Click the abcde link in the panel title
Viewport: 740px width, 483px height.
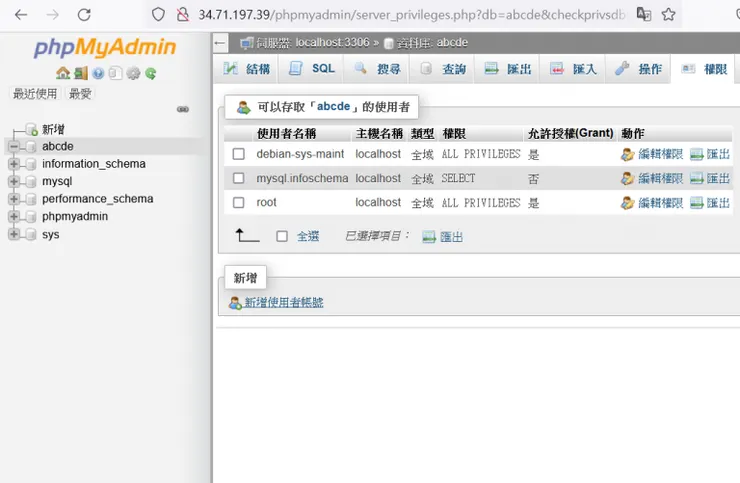pos(333,106)
